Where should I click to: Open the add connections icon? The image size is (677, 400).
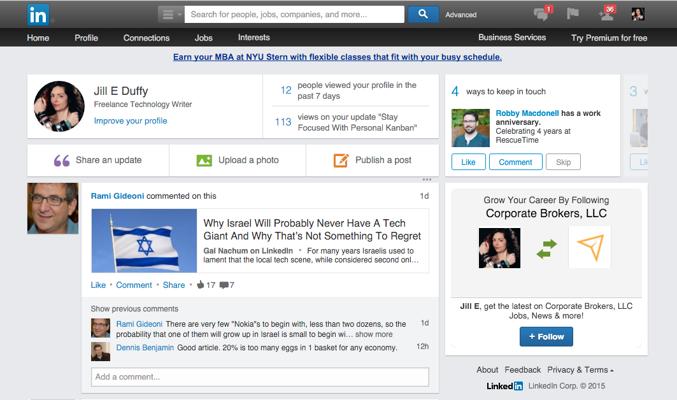(x=606, y=14)
